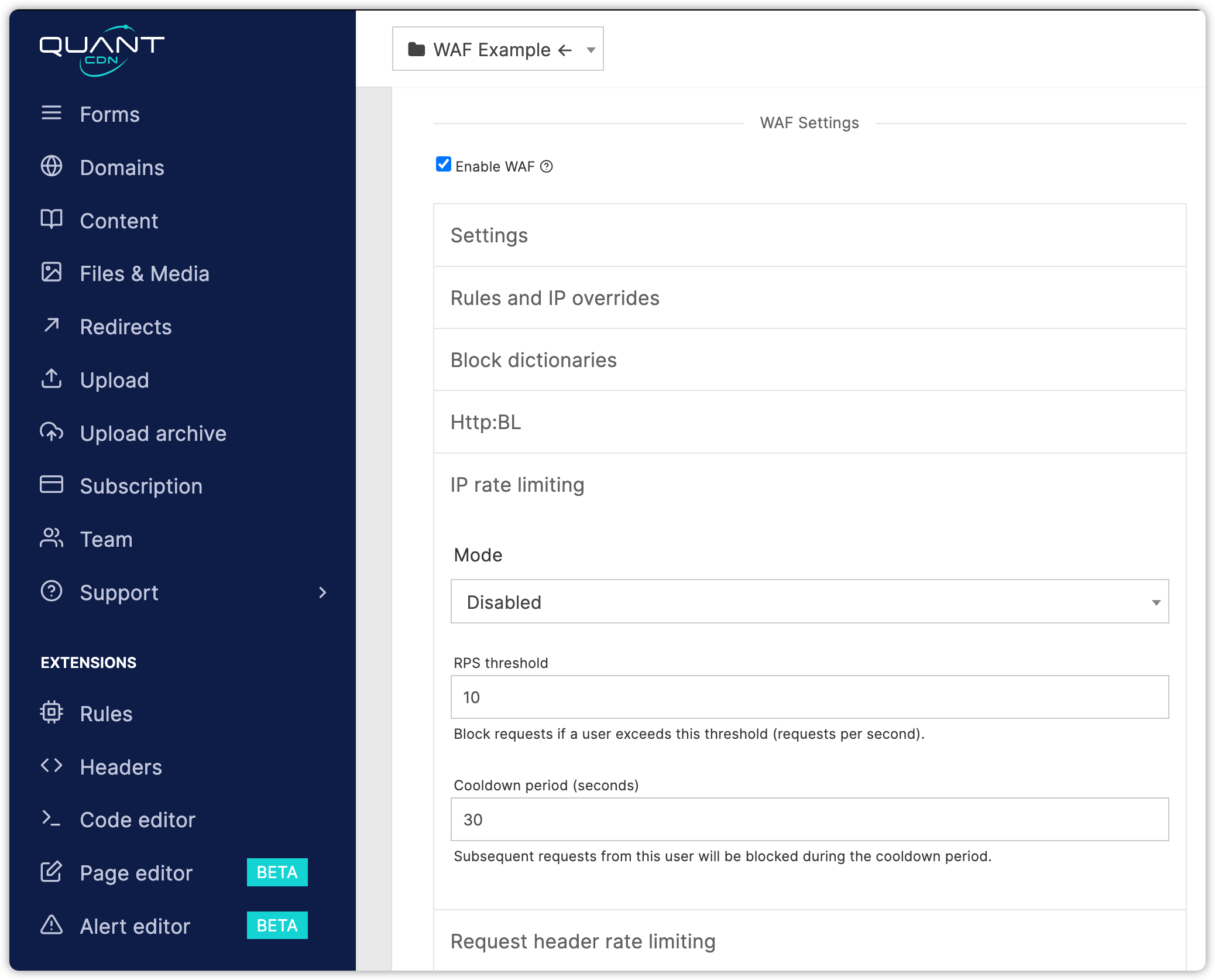Click the Redirects icon in sidebar
The height and width of the screenshot is (980, 1215).
pos(51,326)
